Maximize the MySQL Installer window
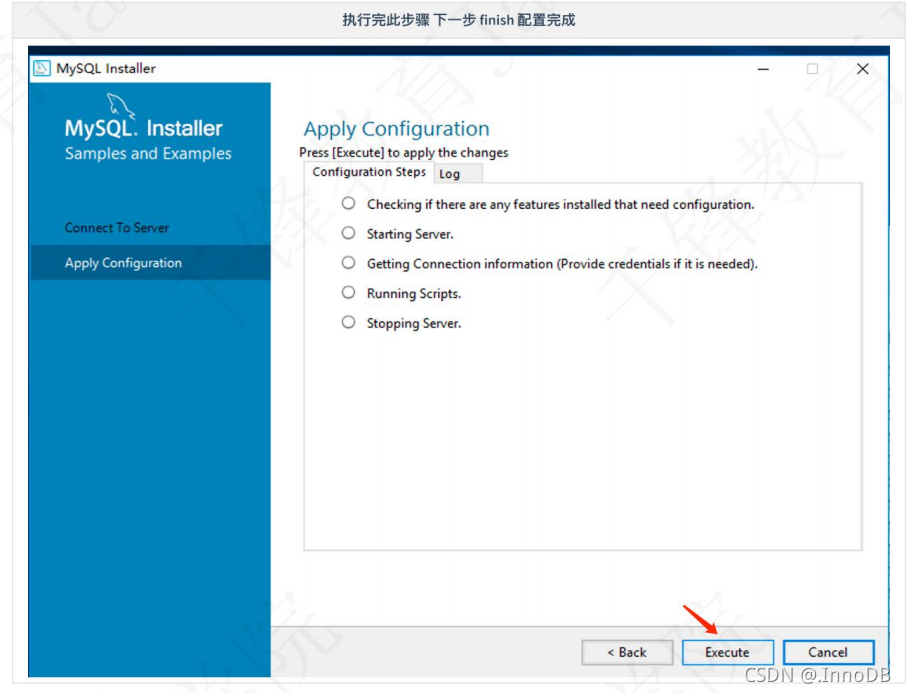 [812, 69]
